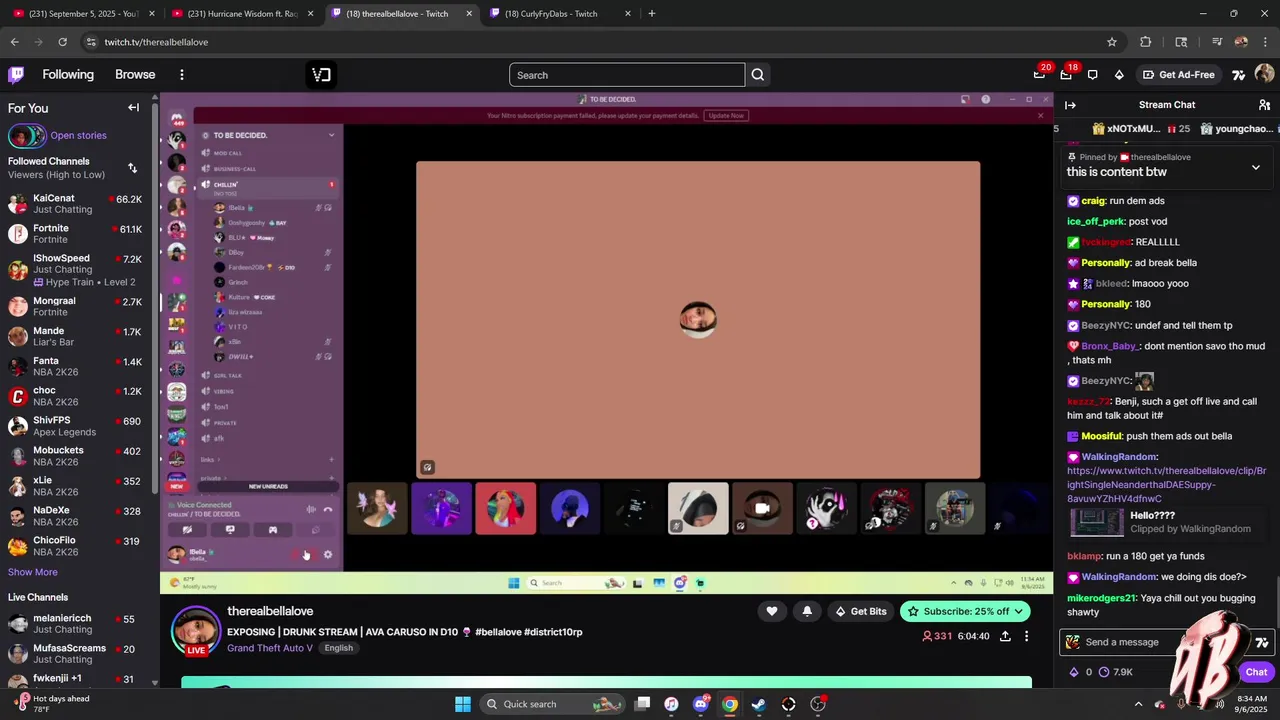Open therealbellalove channel avatar
Screen dimensions: 1280x720
(x=196, y=632)
